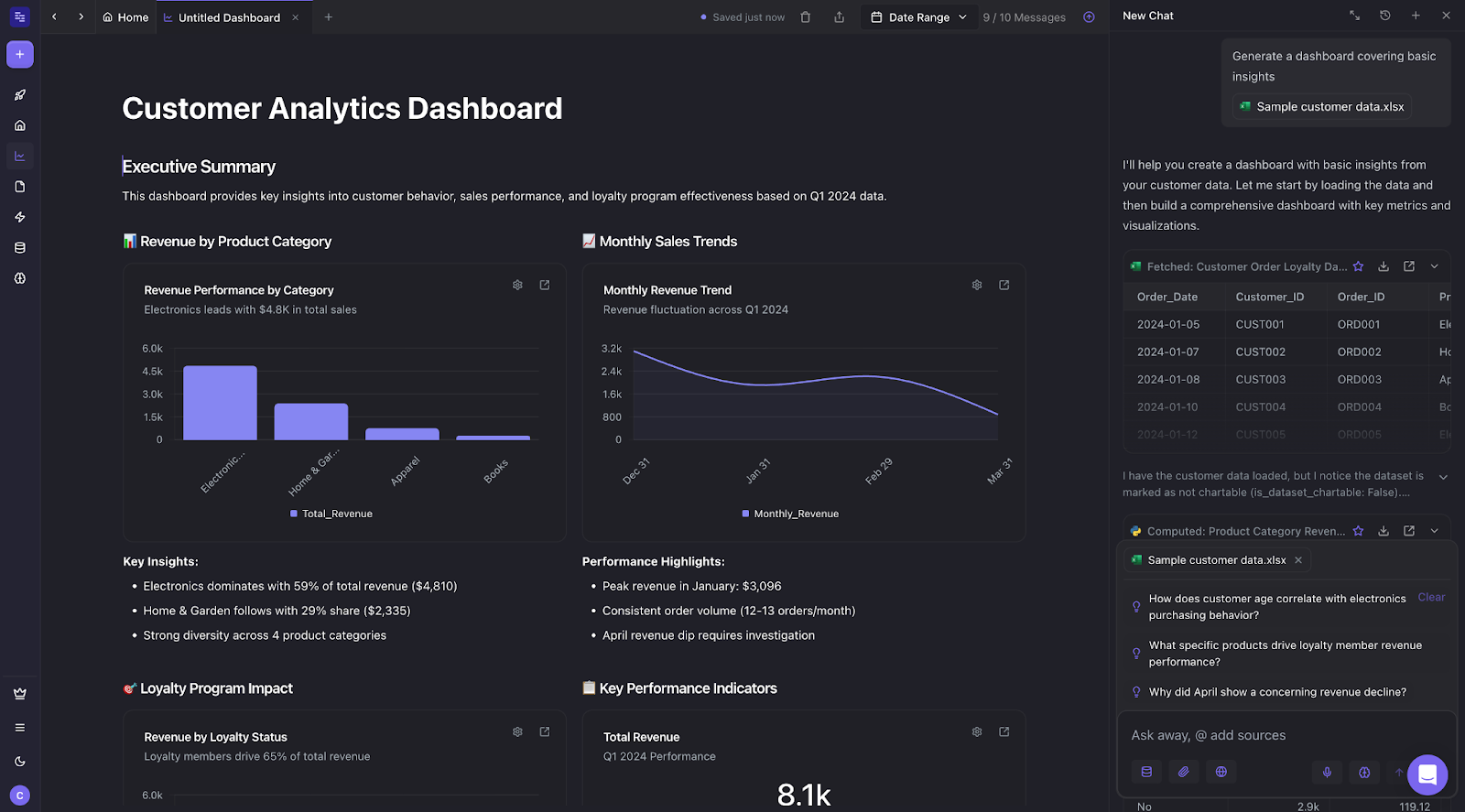This screenshot has width=1465, height=812.
Task: Star the Fetched Customer Order Loyalty dataset
Action: [1359, 266]
